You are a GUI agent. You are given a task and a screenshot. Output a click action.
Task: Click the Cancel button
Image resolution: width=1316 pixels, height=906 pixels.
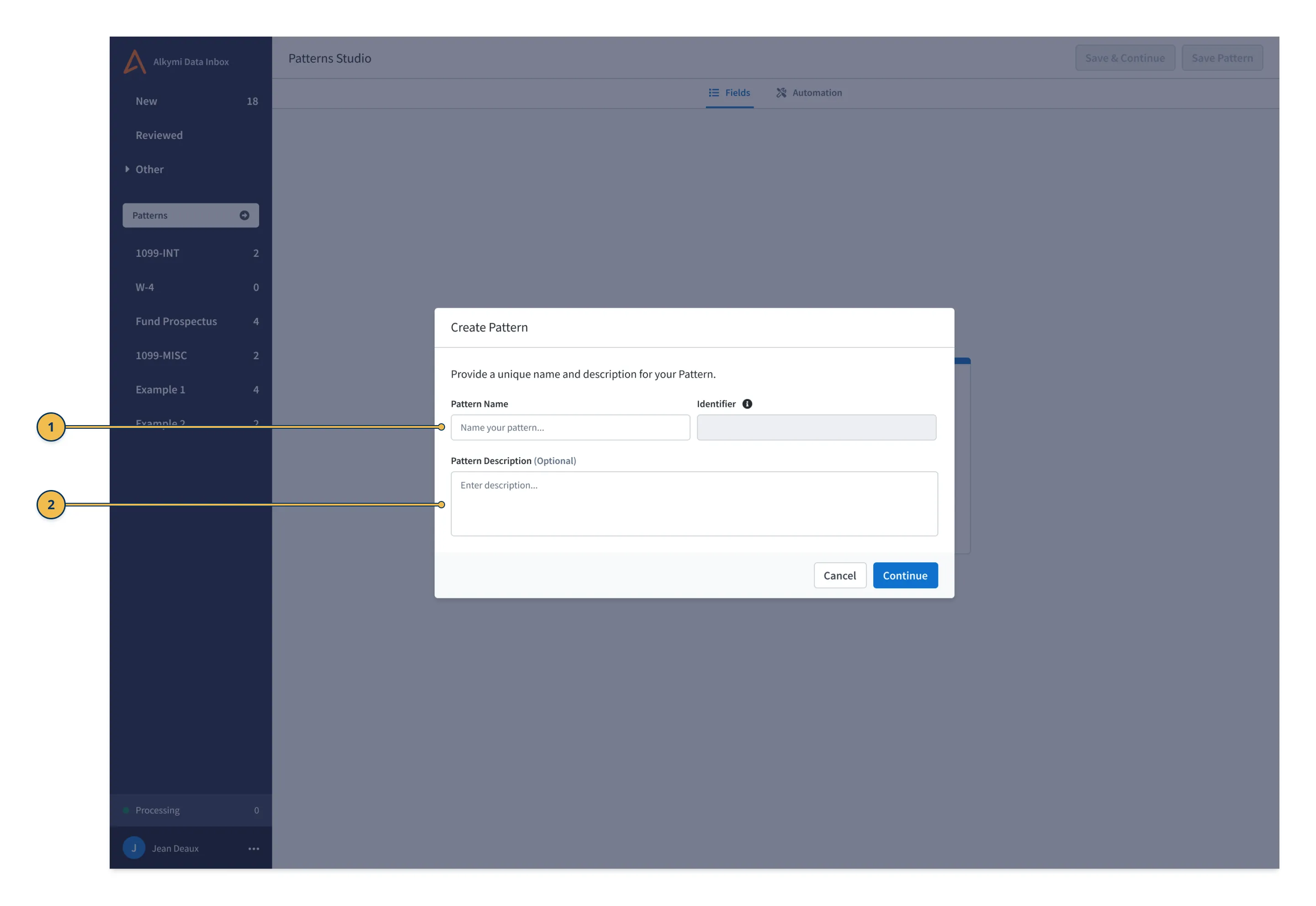point(840,576)
